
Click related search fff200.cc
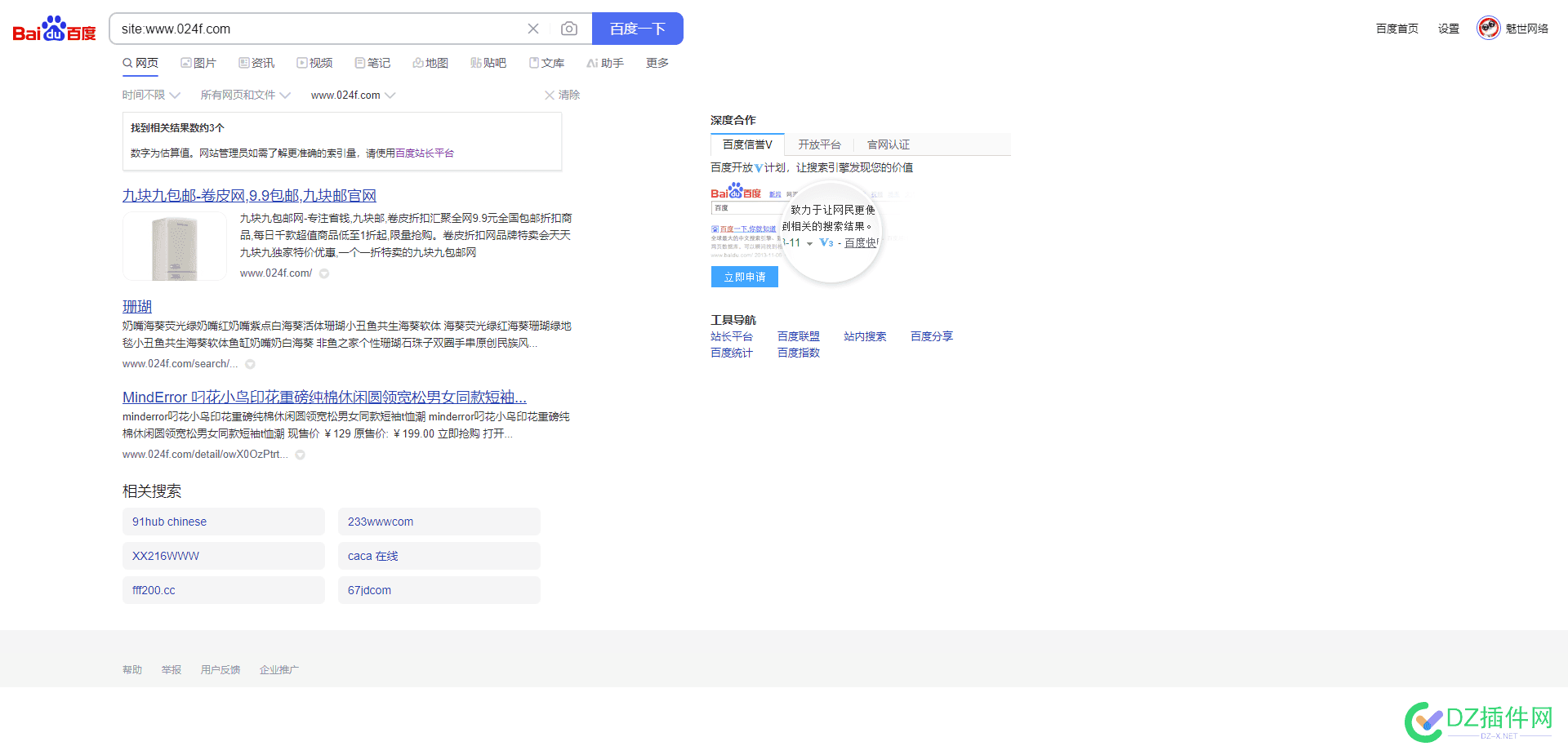[x=224, y=590]
